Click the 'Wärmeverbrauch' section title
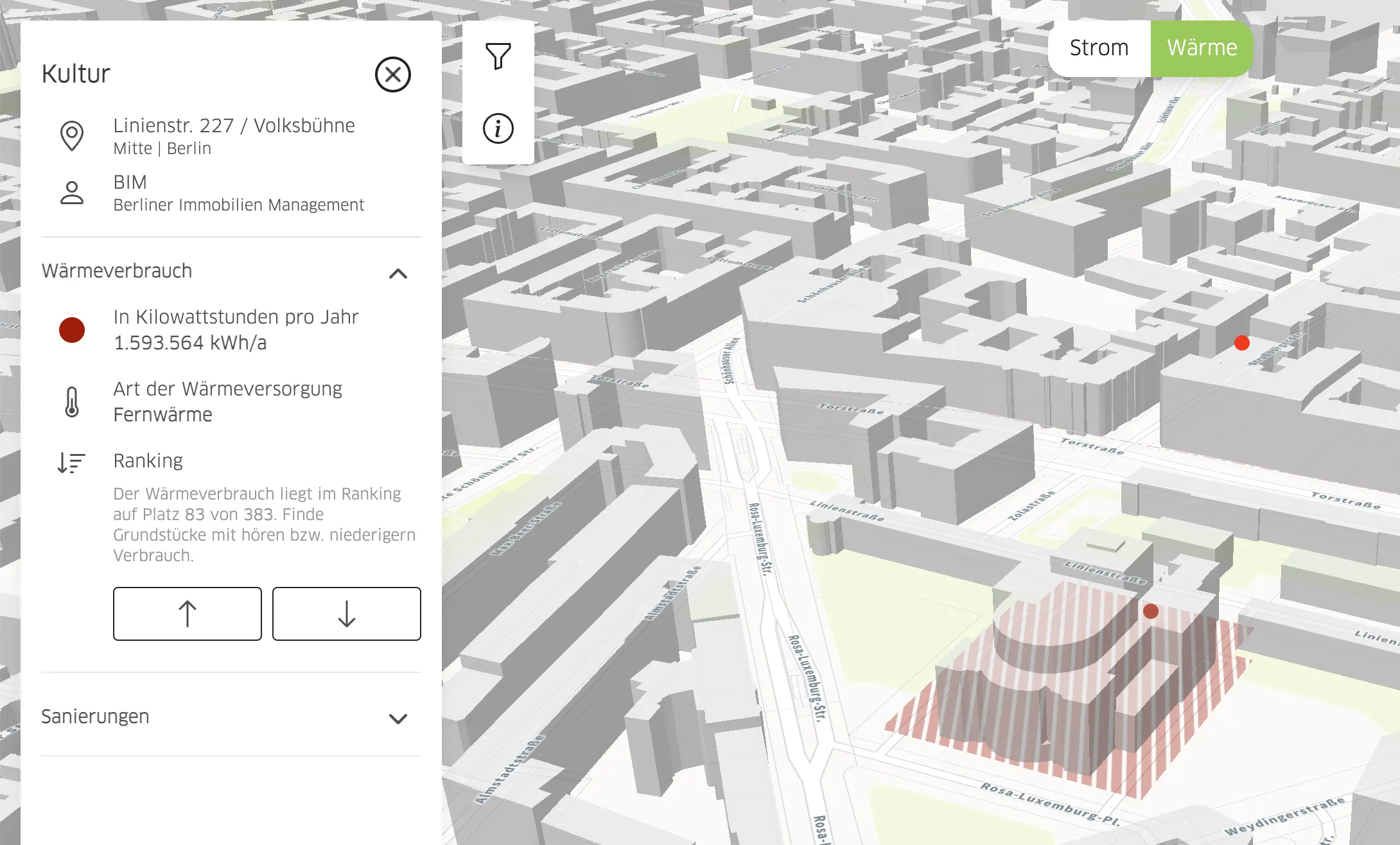Screen dimensions: 1400x845 coord(116,271)
